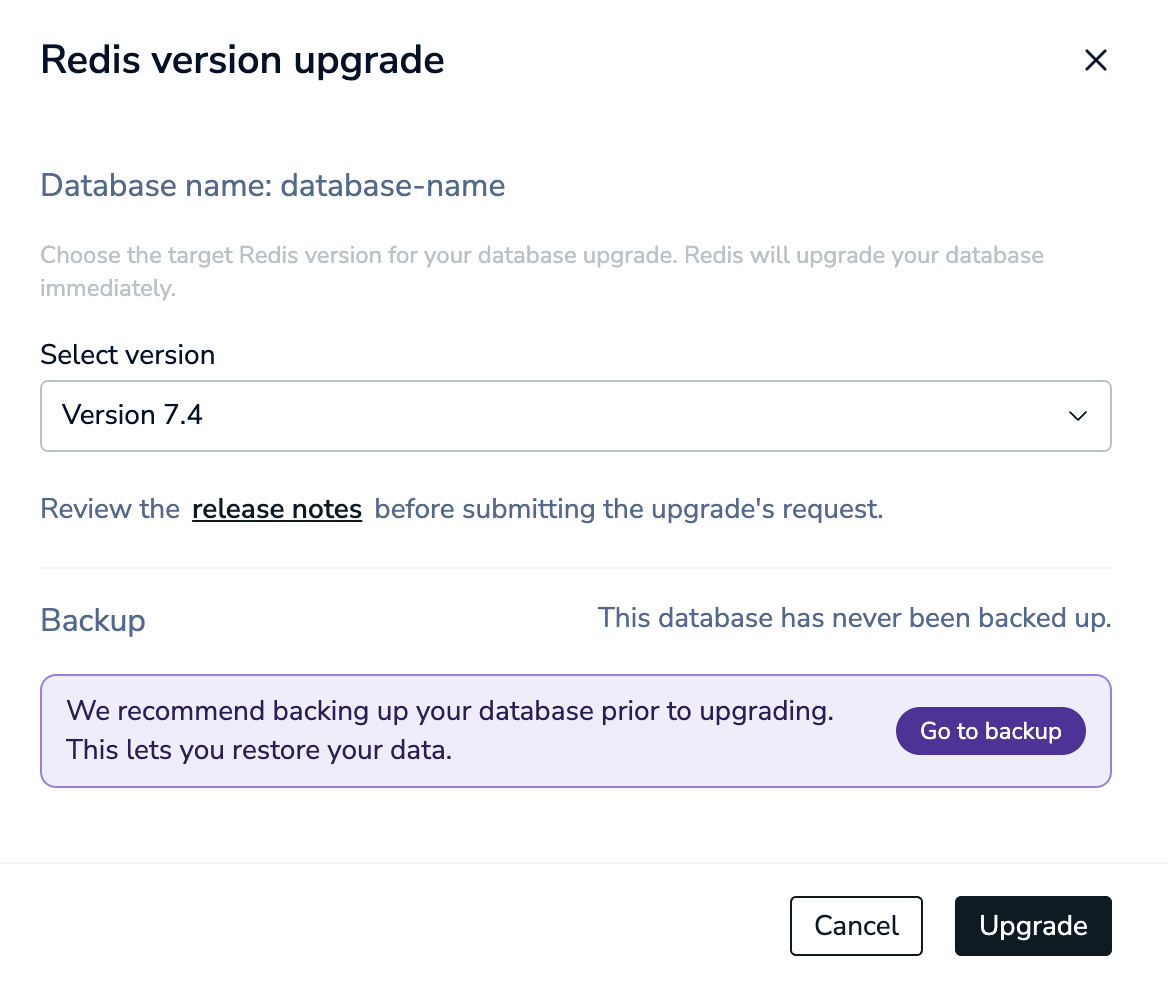This screenshot has height=984, width=1168.
Task: Click 'This database has never been backed up' text
Action: [x=854, y=618]
